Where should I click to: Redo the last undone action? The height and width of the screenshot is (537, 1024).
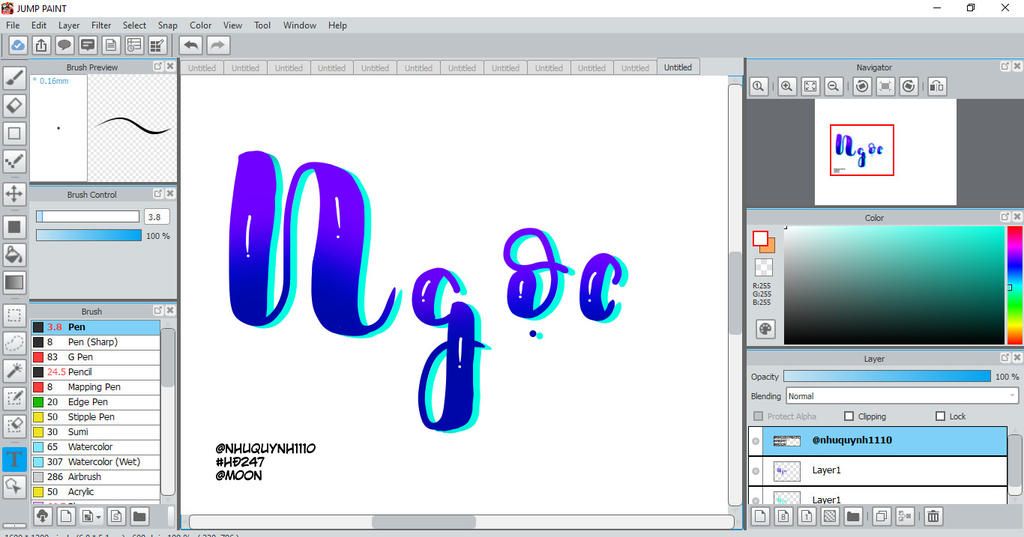218,45
